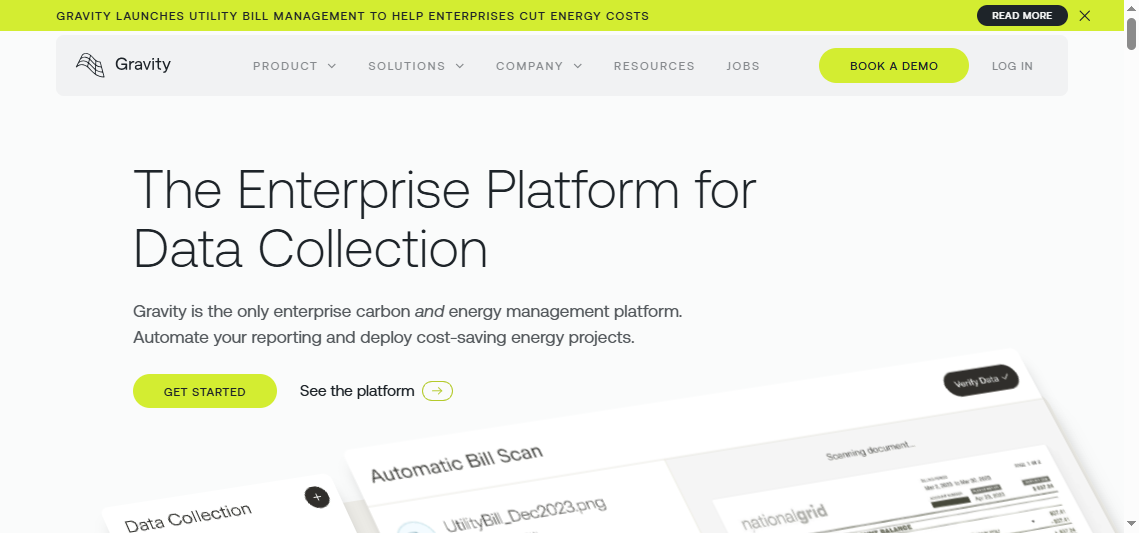The width and height of the screenshot is (1139, 533).
Task: Click the Verify Data badge in the preview
Action: tap(981, 380)
